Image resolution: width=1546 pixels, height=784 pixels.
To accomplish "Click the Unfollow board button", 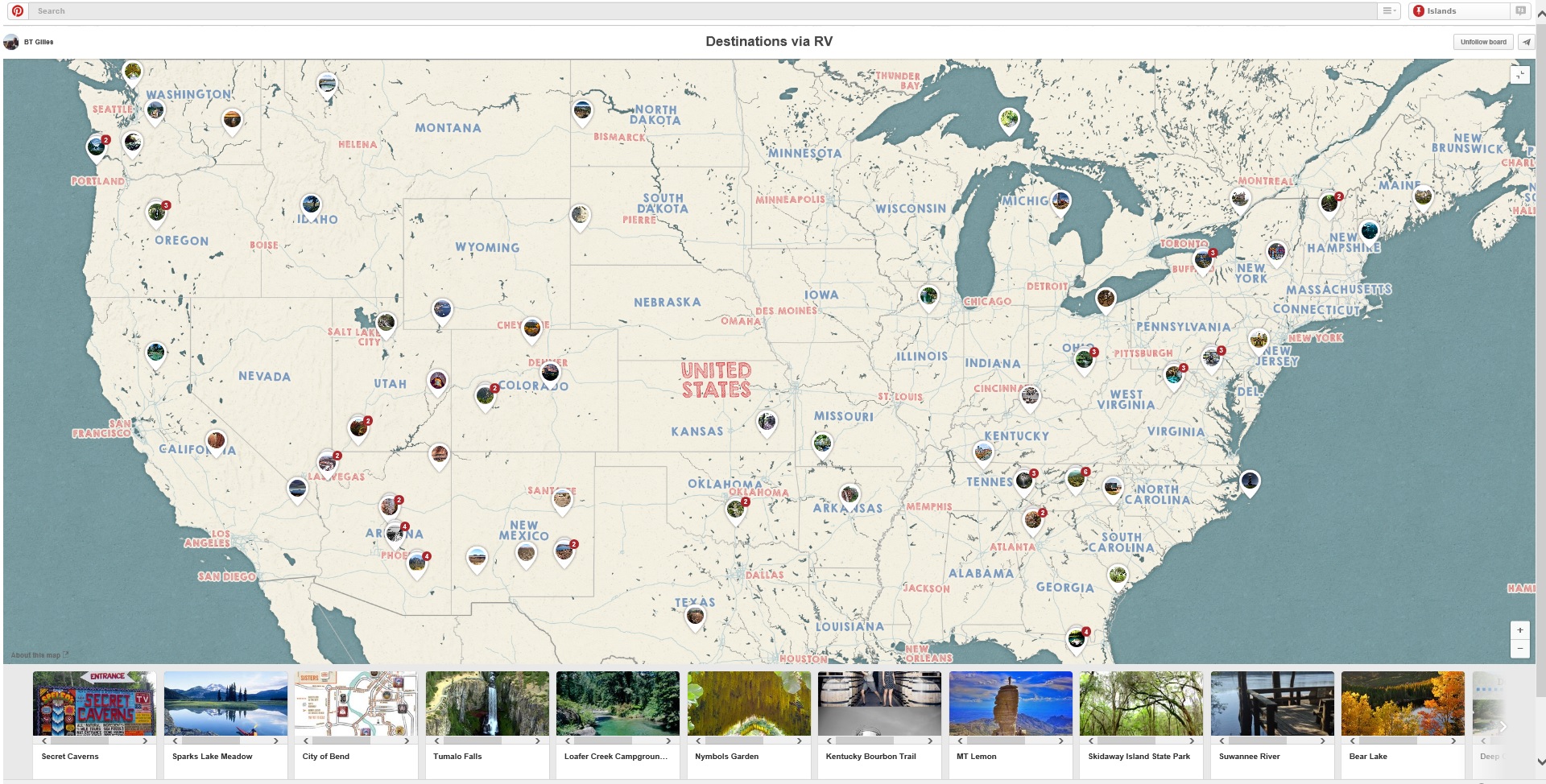I will coord(1482,42).
